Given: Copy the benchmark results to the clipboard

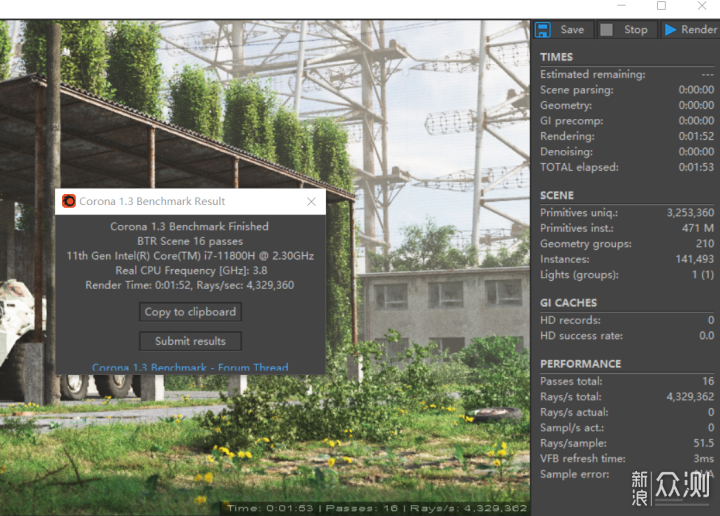Looking at the screenshot, I should click(190, 312).
